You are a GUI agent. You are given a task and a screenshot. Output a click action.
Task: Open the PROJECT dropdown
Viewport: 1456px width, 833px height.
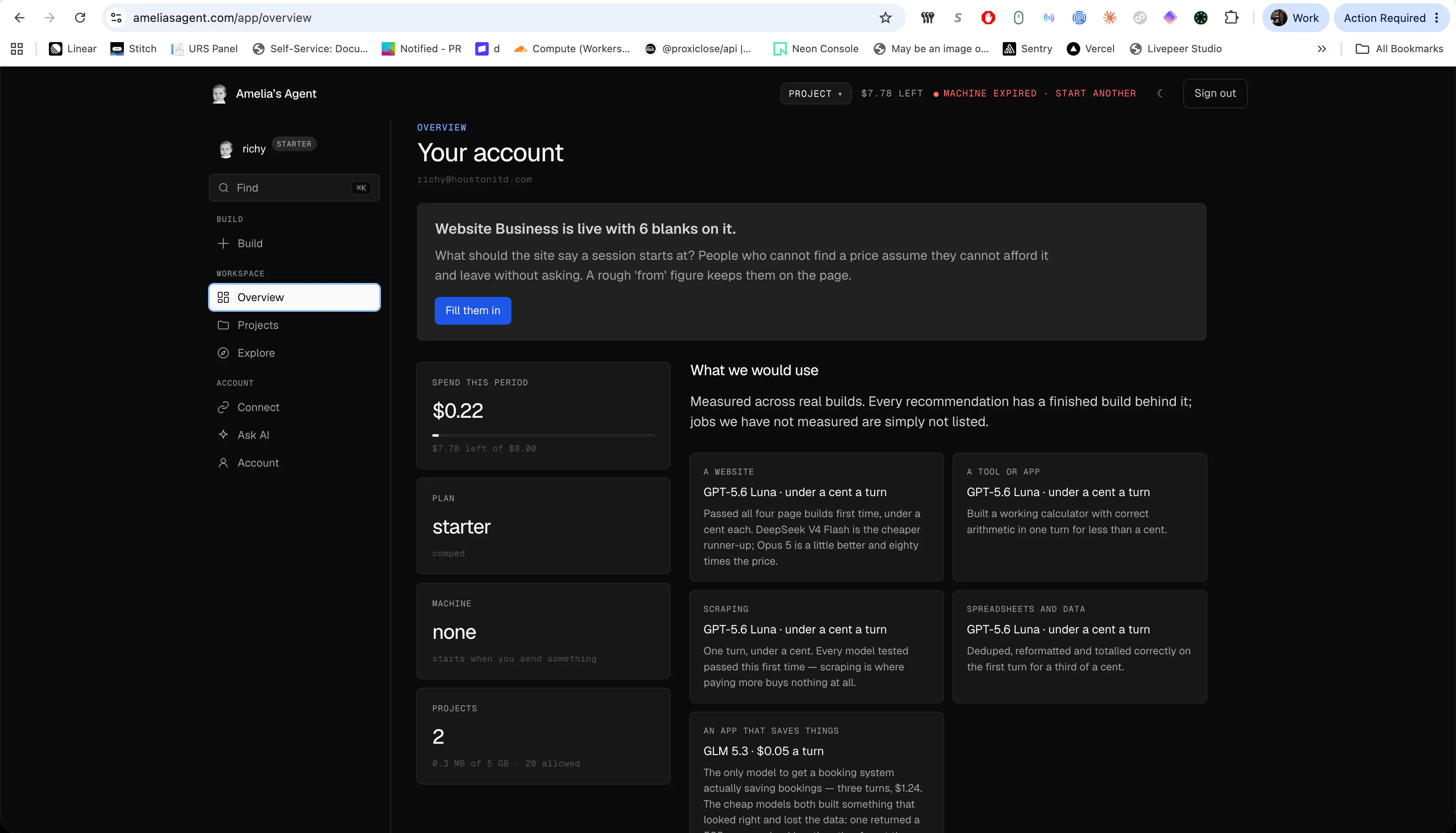[x=815, y=93]
